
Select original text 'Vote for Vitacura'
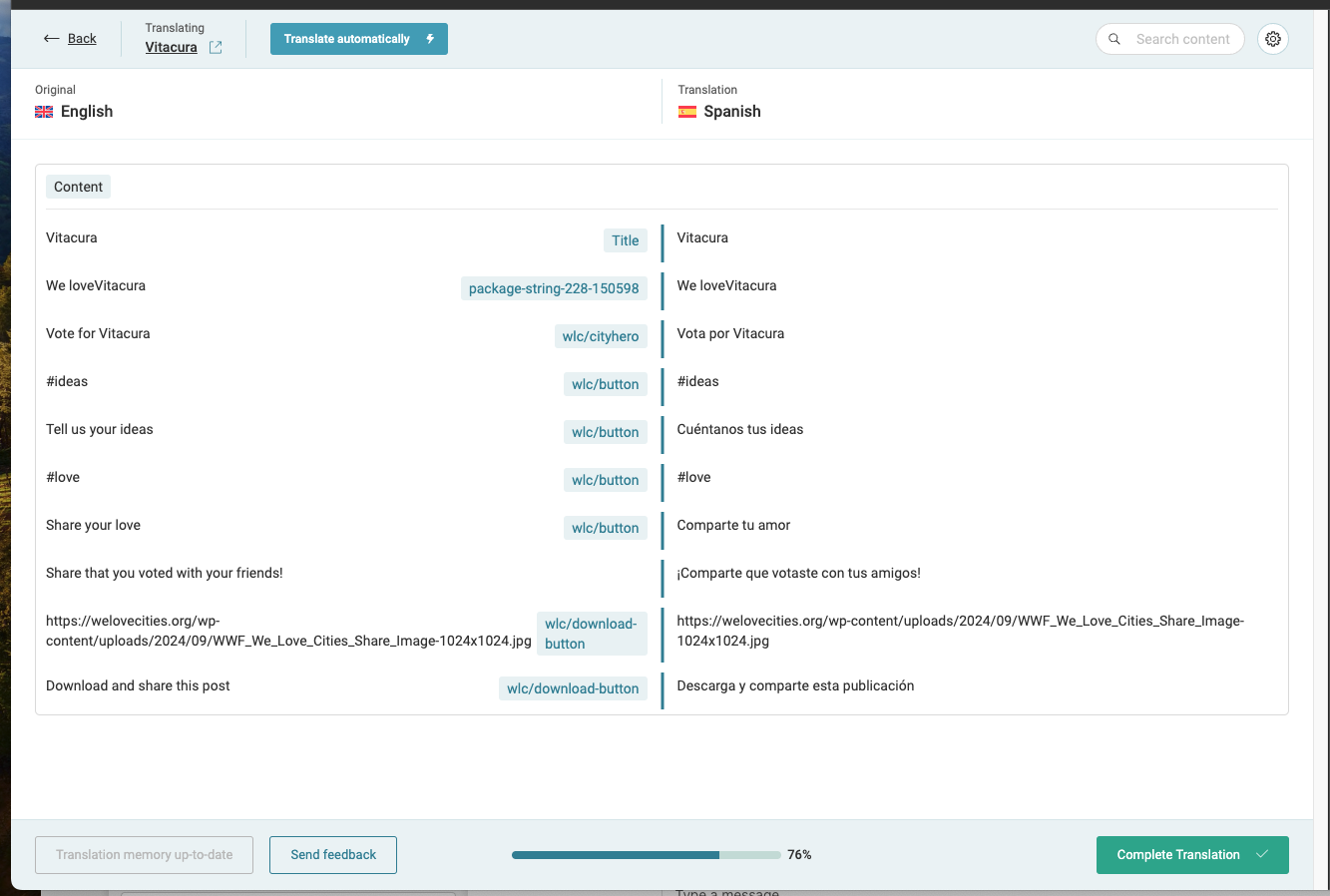coord(98,333)
